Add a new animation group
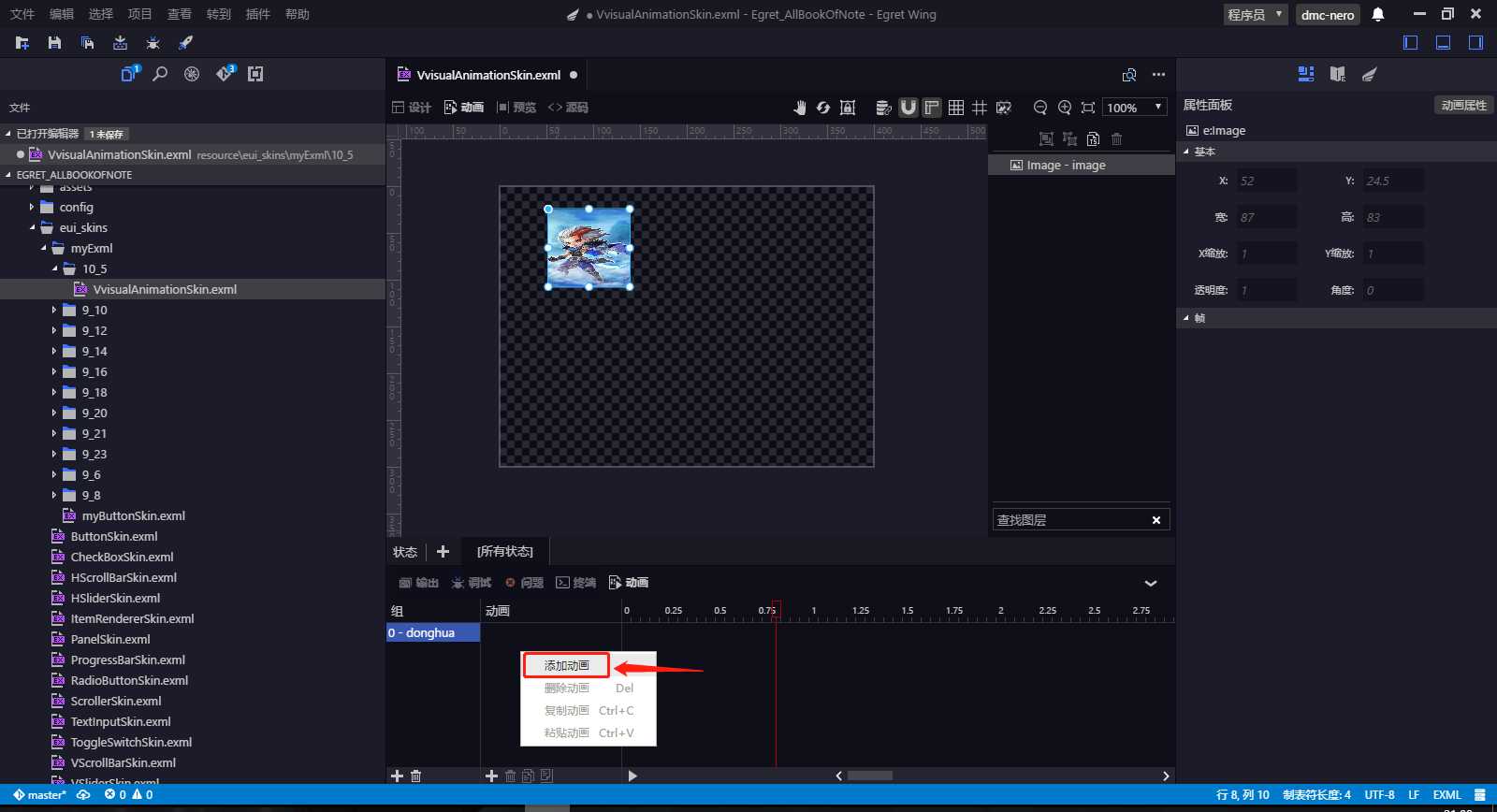The height and width of the screenshot is (812, 1497). pos(397,776)
